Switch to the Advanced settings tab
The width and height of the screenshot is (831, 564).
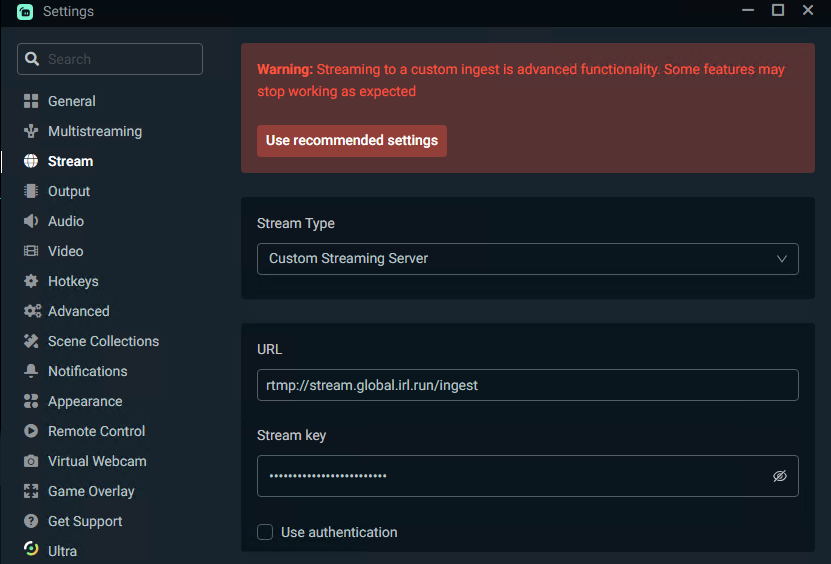point(78,311)
